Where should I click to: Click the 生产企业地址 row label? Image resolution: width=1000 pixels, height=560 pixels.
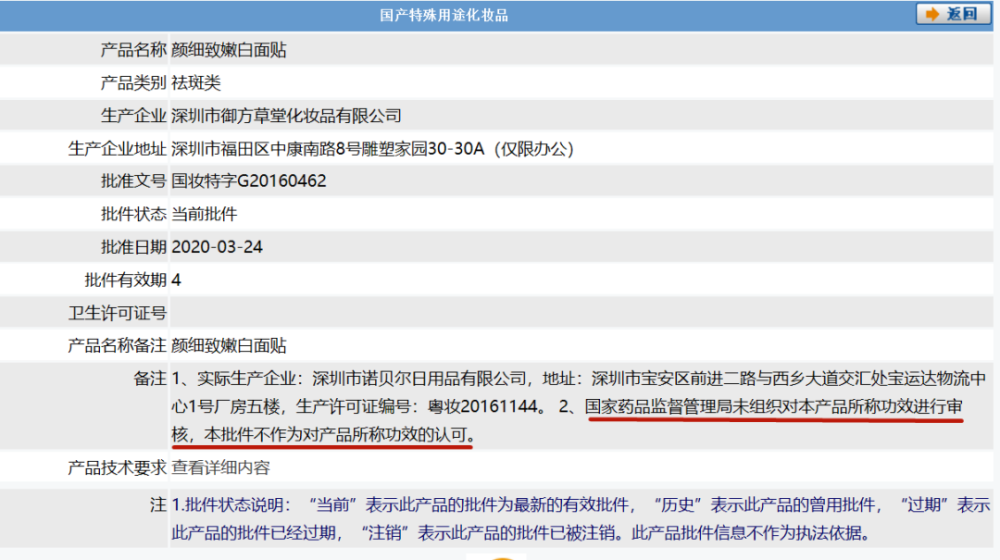pyautogui.click(x=117, y=149)
